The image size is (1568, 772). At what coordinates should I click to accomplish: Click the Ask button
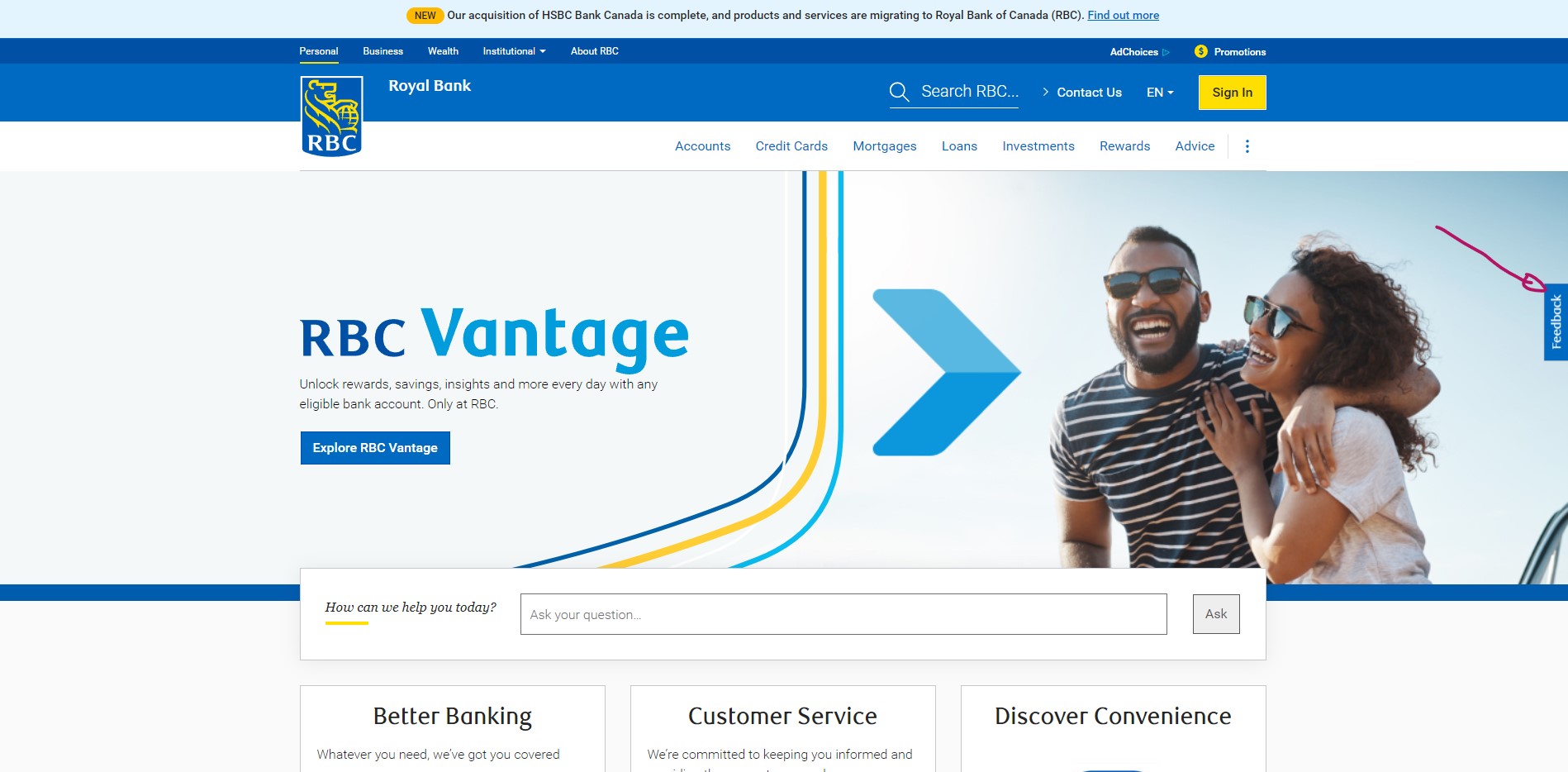tap(1216, 614)
